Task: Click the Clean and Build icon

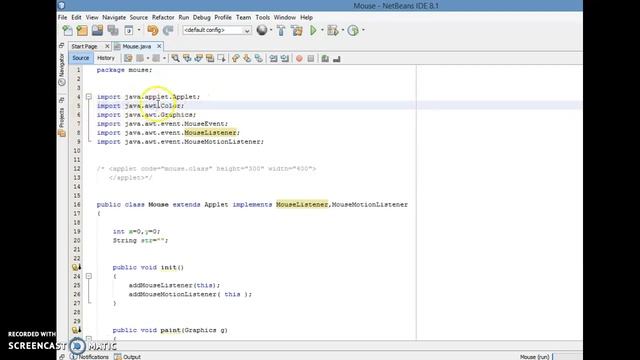Action: click(x=297, y=30)
